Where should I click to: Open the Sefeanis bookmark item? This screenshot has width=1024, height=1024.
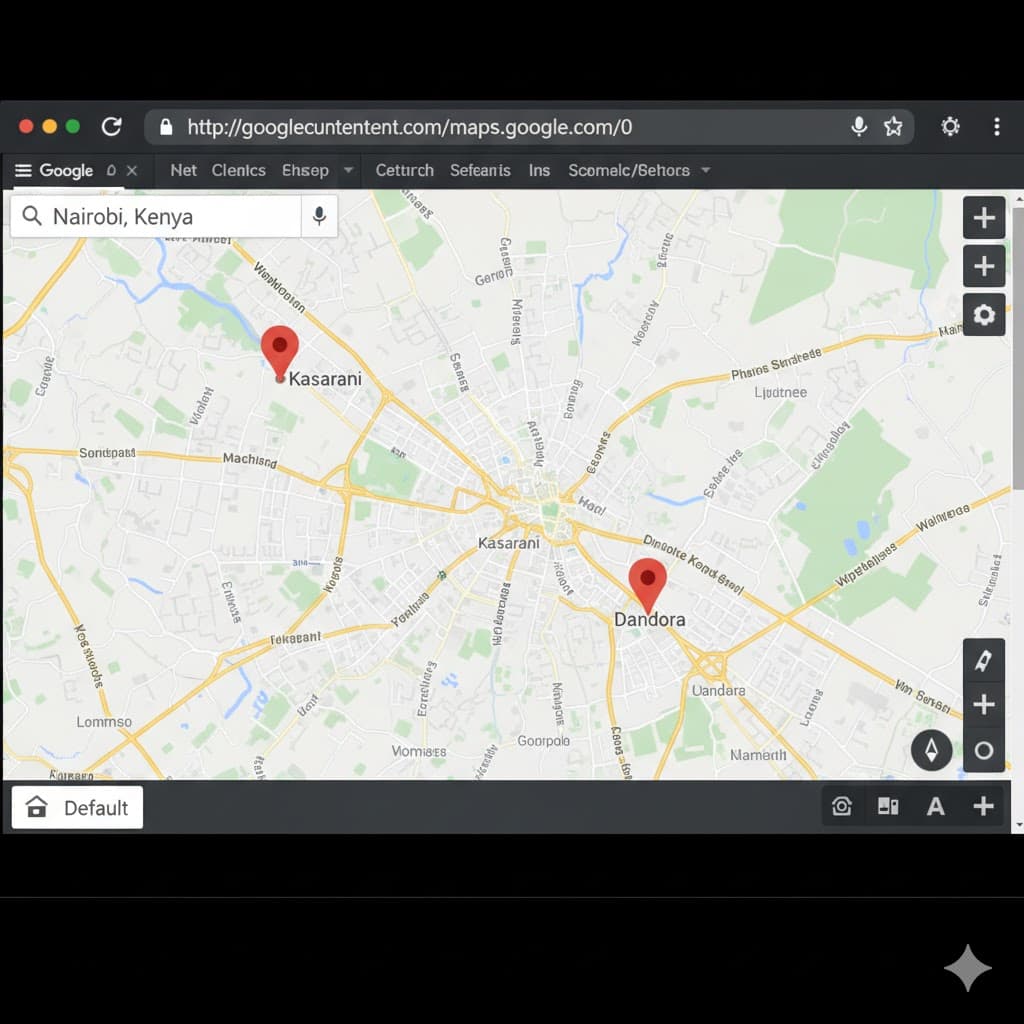480,171
